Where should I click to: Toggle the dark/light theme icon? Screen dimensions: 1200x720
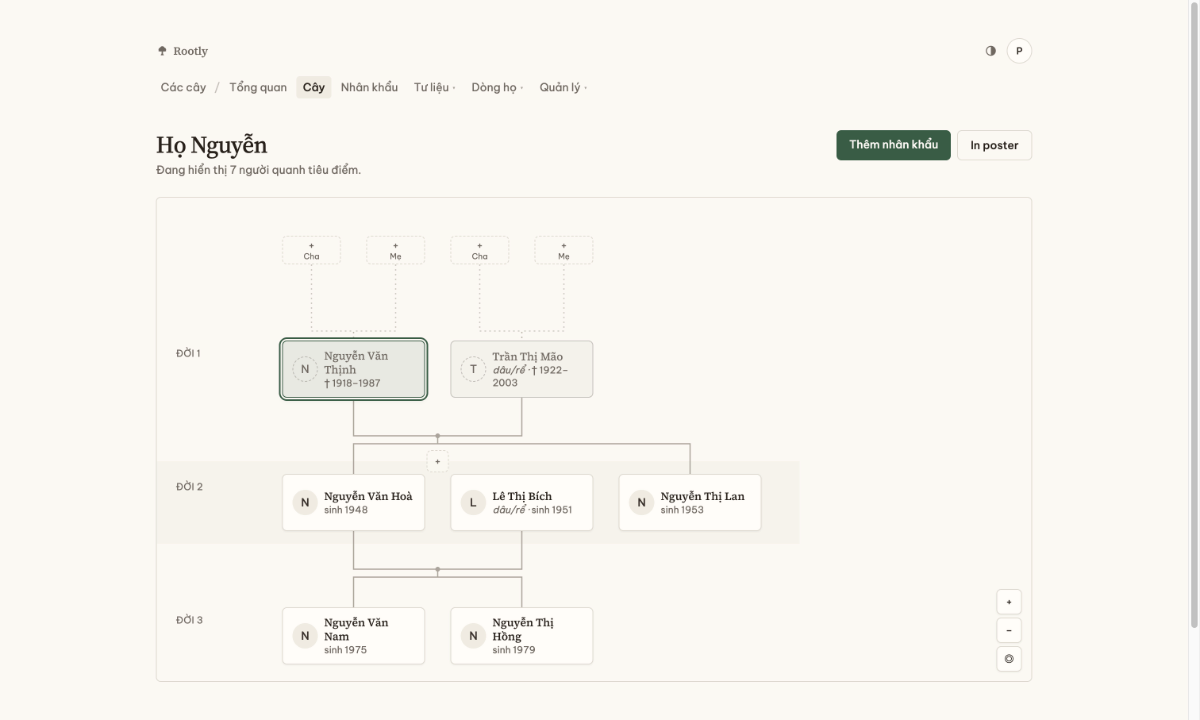click(x=991, y=51)
